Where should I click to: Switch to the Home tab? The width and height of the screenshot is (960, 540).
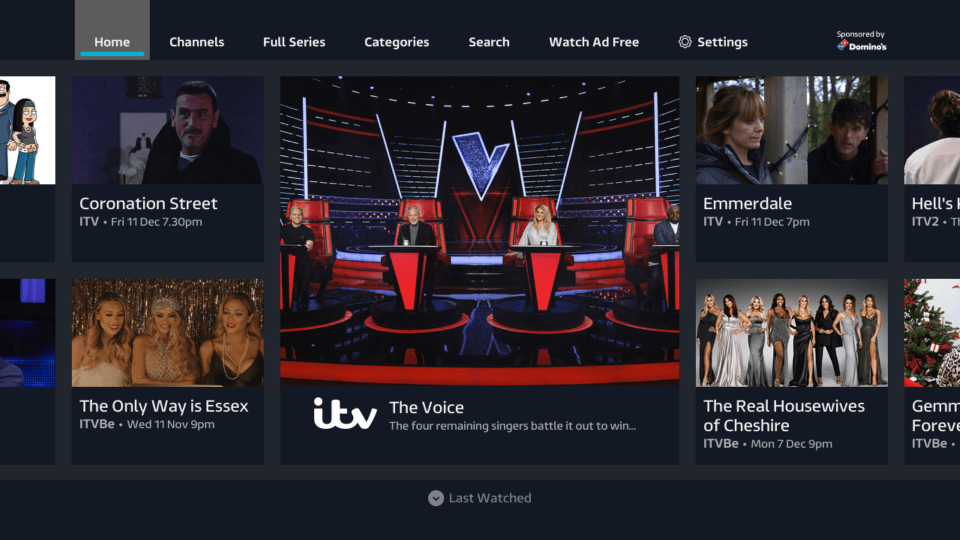(112, 42)
